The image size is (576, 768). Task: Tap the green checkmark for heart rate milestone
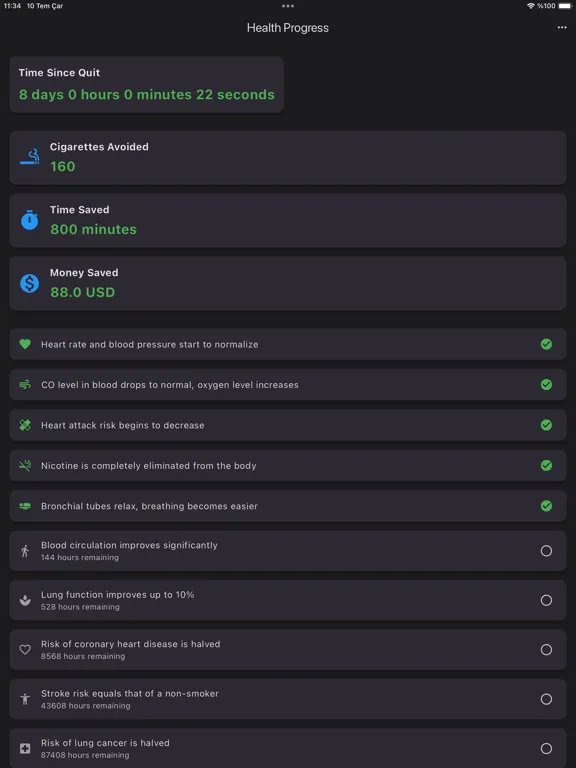click(x=546, y=344)
